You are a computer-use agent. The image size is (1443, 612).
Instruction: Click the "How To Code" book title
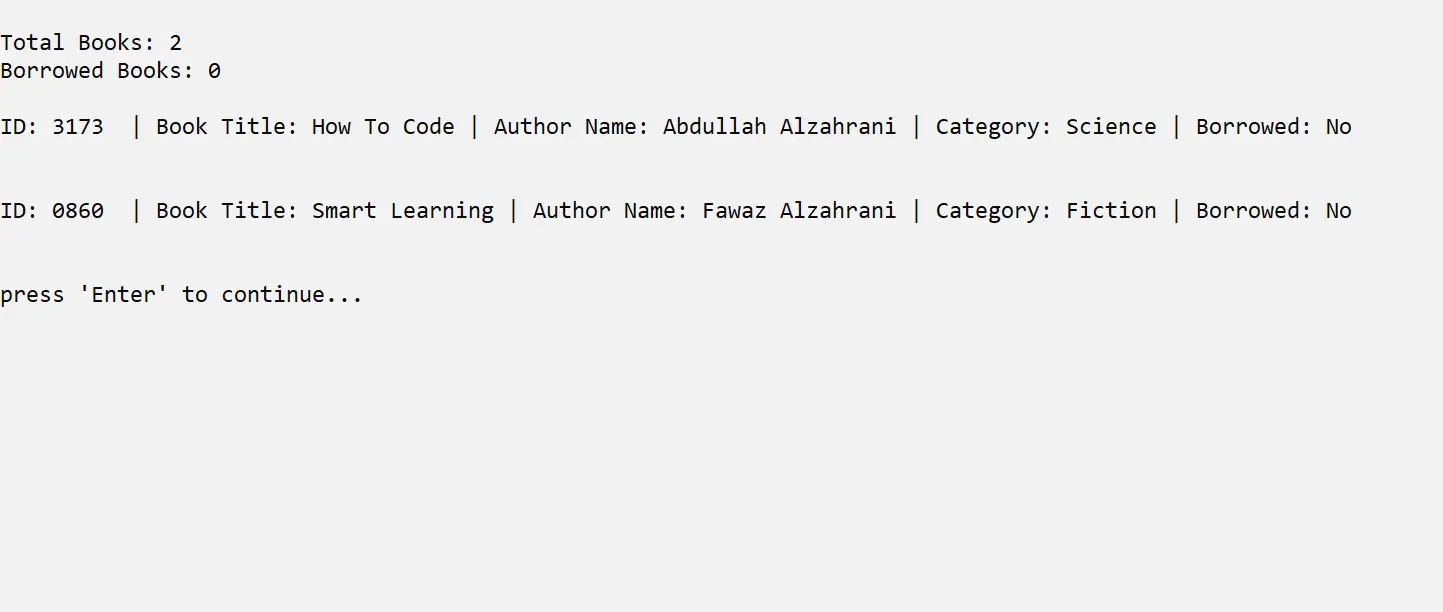pyautogui.click(x=383, y=127)
